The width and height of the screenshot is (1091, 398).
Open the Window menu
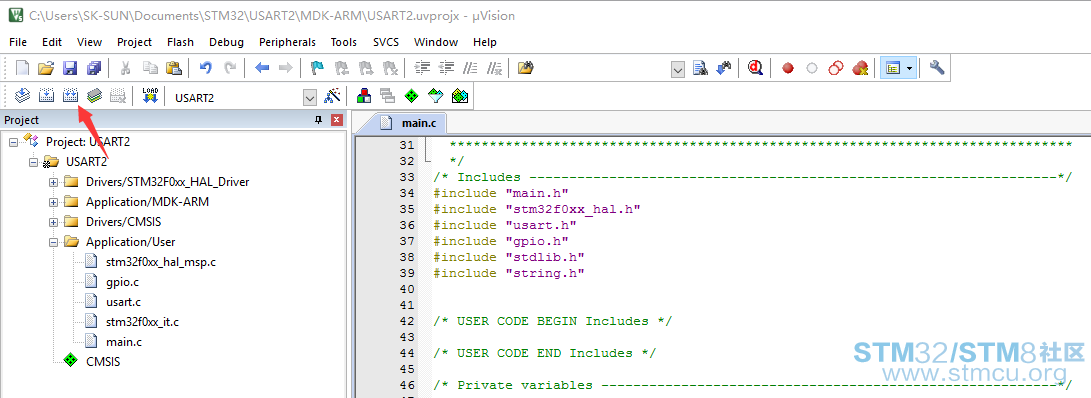436,42
